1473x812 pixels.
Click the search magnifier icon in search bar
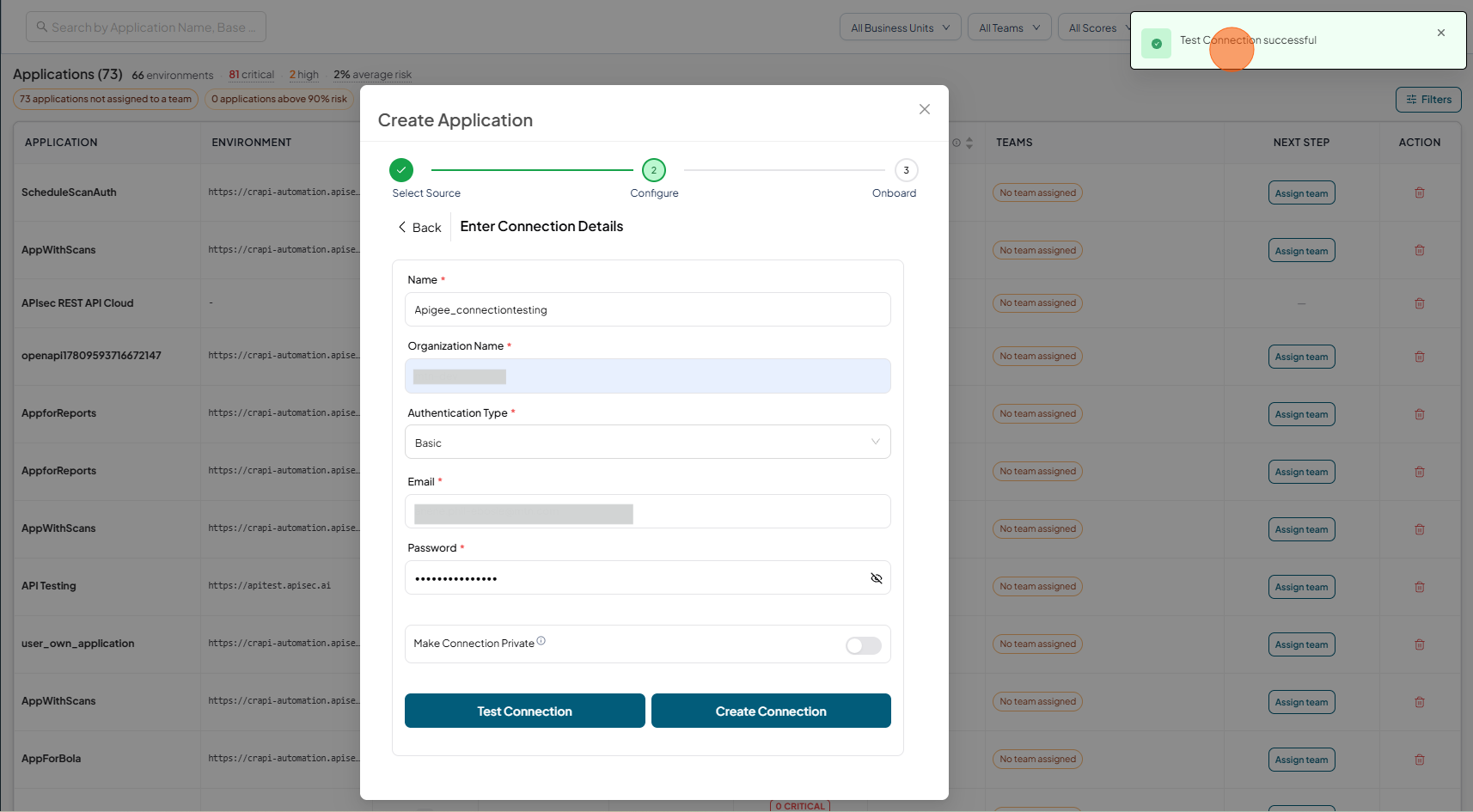coord(41,27)
